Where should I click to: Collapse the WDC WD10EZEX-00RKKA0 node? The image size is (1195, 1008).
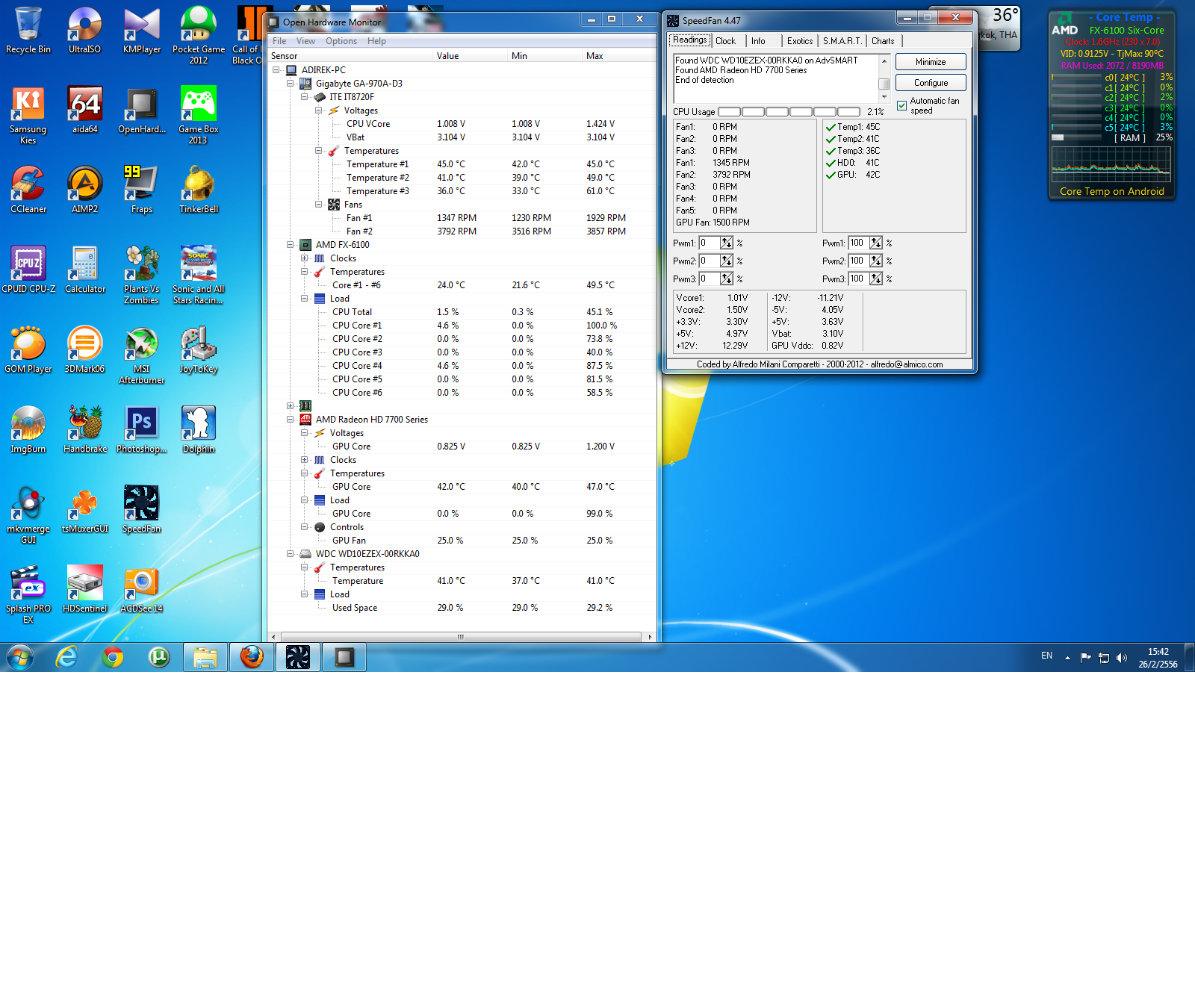point(290,554)
